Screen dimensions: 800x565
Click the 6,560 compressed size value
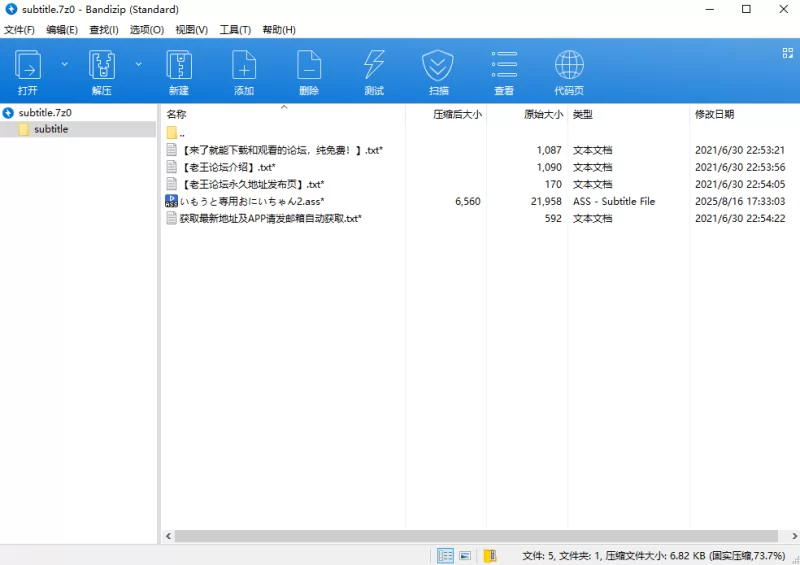click(x=468, y=201)
